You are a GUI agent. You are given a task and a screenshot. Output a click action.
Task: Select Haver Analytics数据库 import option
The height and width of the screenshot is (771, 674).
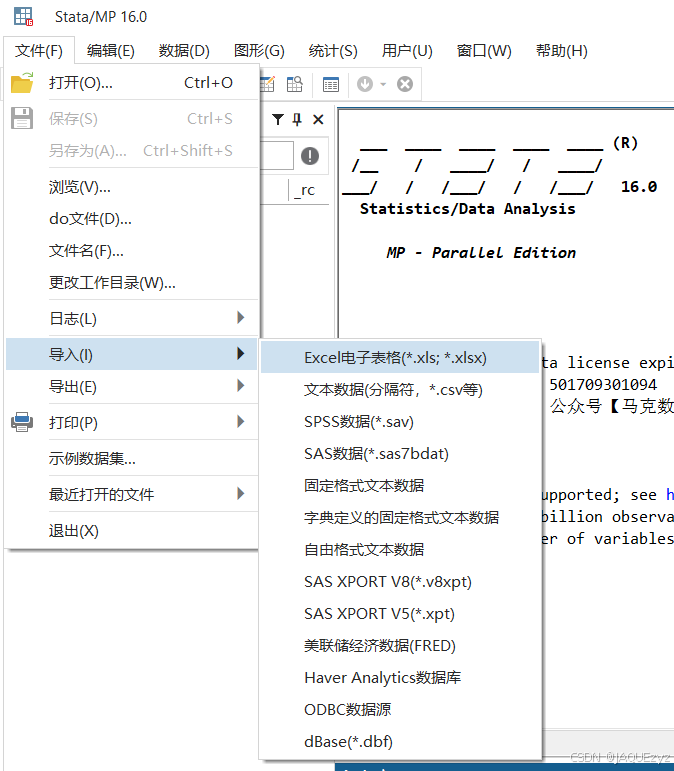coord(400,678)
